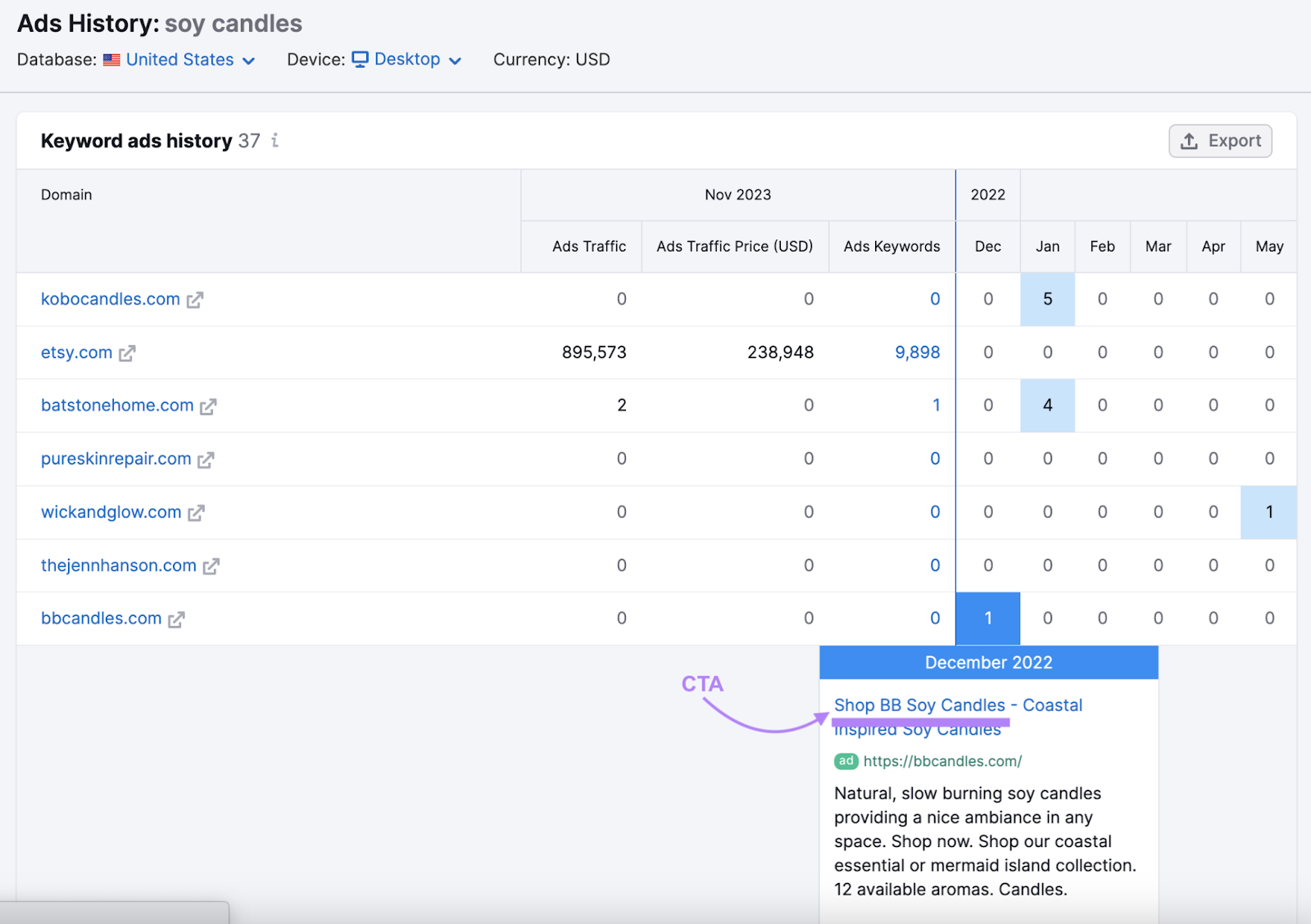Open thejennhanson.com via its external link icon
Viewport: 1311px width, 924px height.
tap(211, 566)
